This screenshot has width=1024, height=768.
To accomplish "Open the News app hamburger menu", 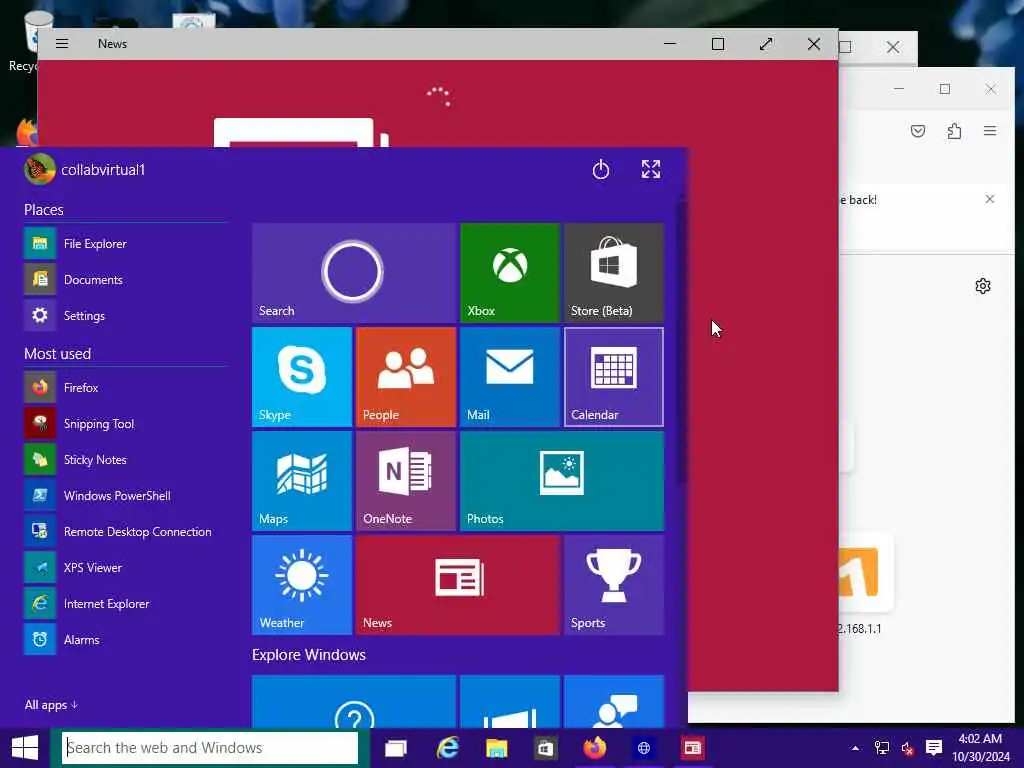I will [x=62, y=44].
